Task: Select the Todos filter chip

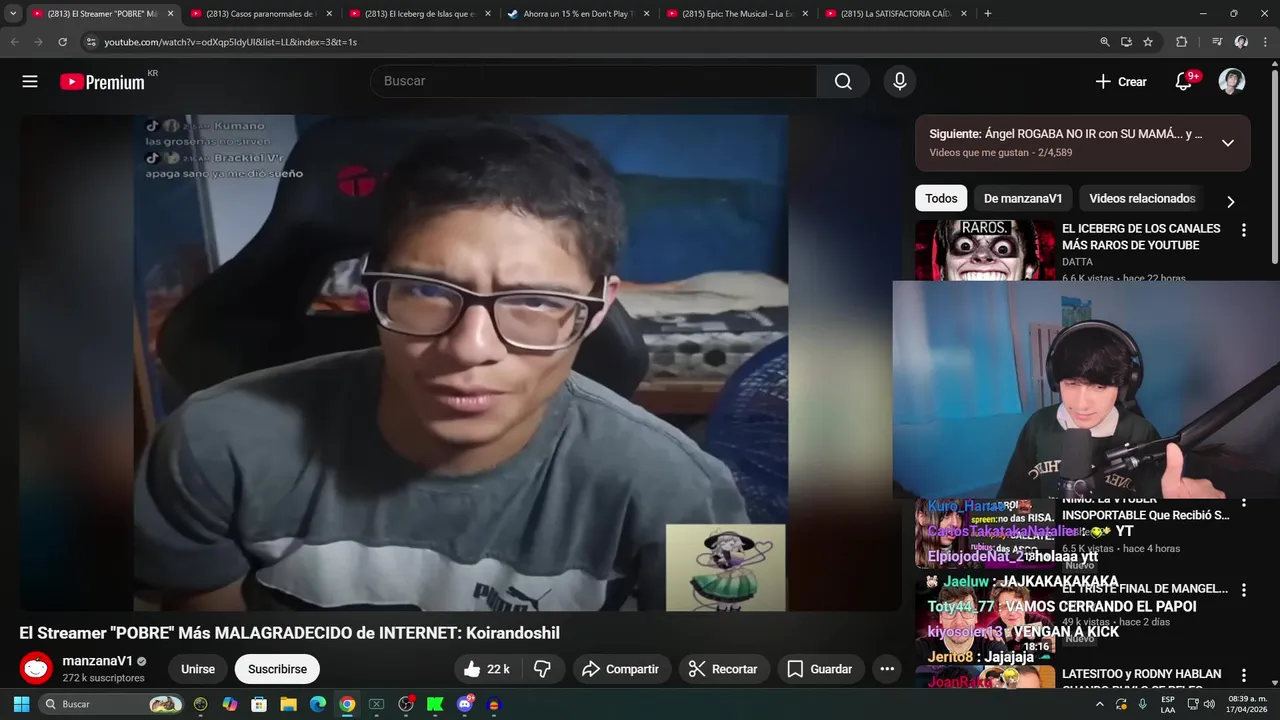Action: pos(941,198)
